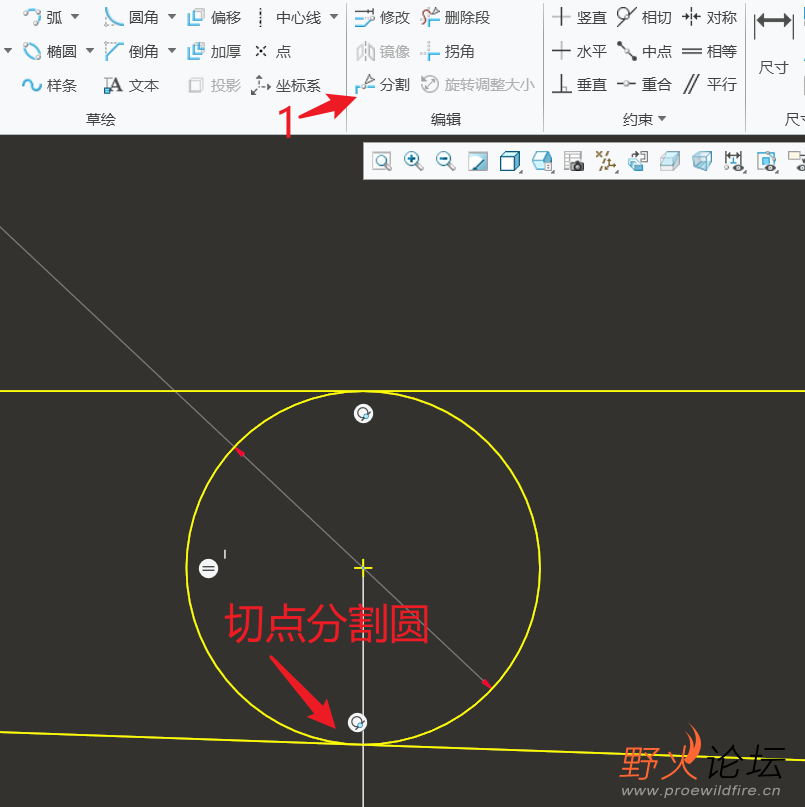Apply the Horizontal (水平) constraint

tap(579, 51)
